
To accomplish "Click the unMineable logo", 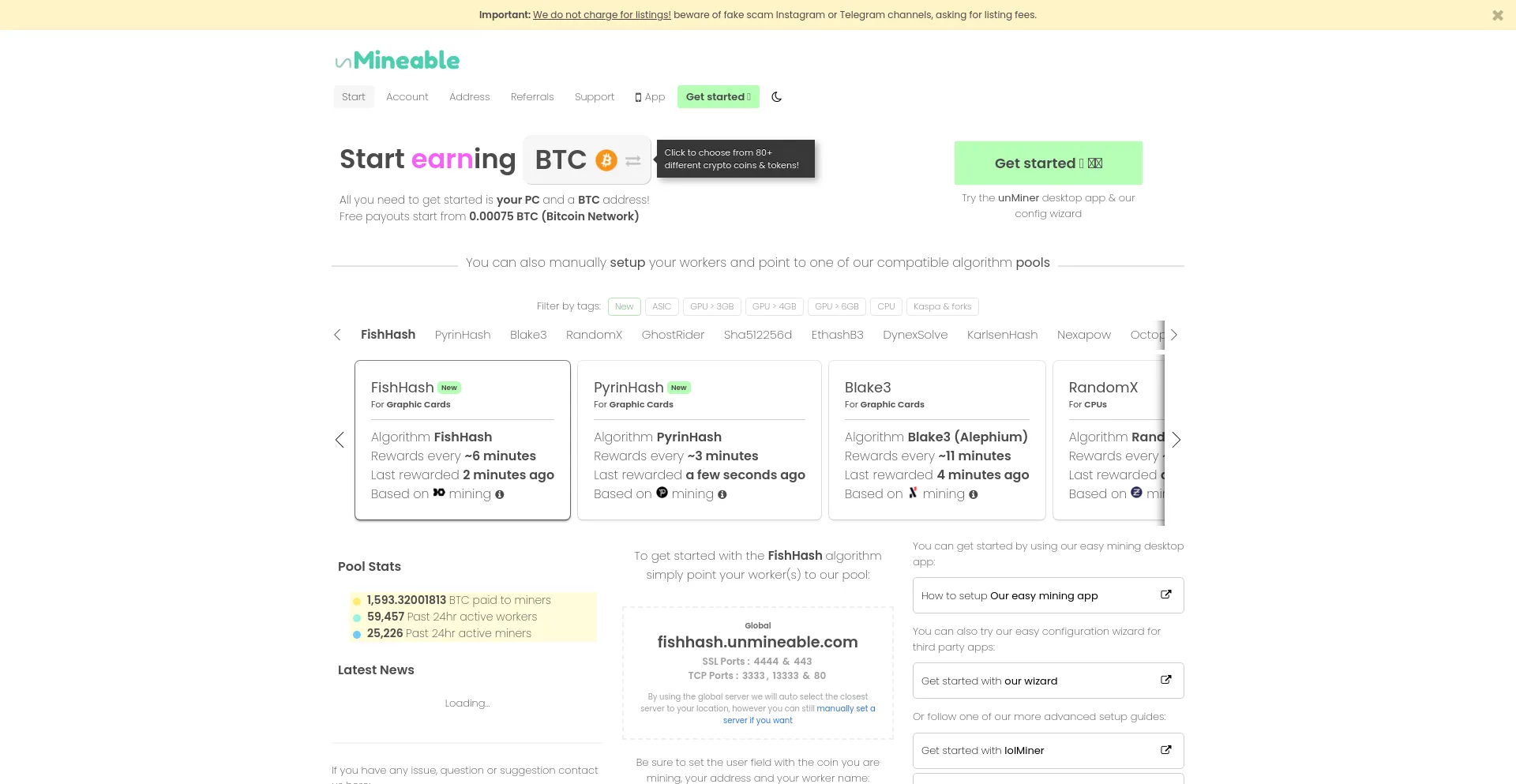I will (x=397, y=61).
